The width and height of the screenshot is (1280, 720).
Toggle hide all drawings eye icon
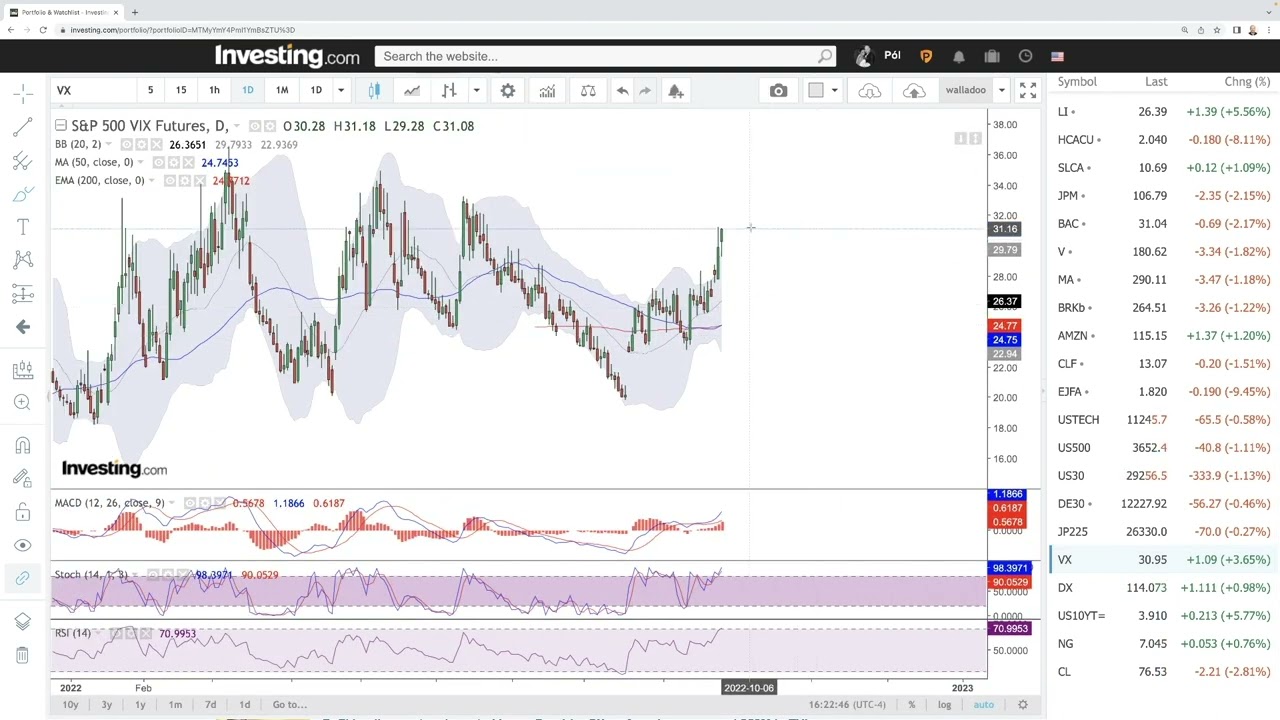click(x=22, y=546)
